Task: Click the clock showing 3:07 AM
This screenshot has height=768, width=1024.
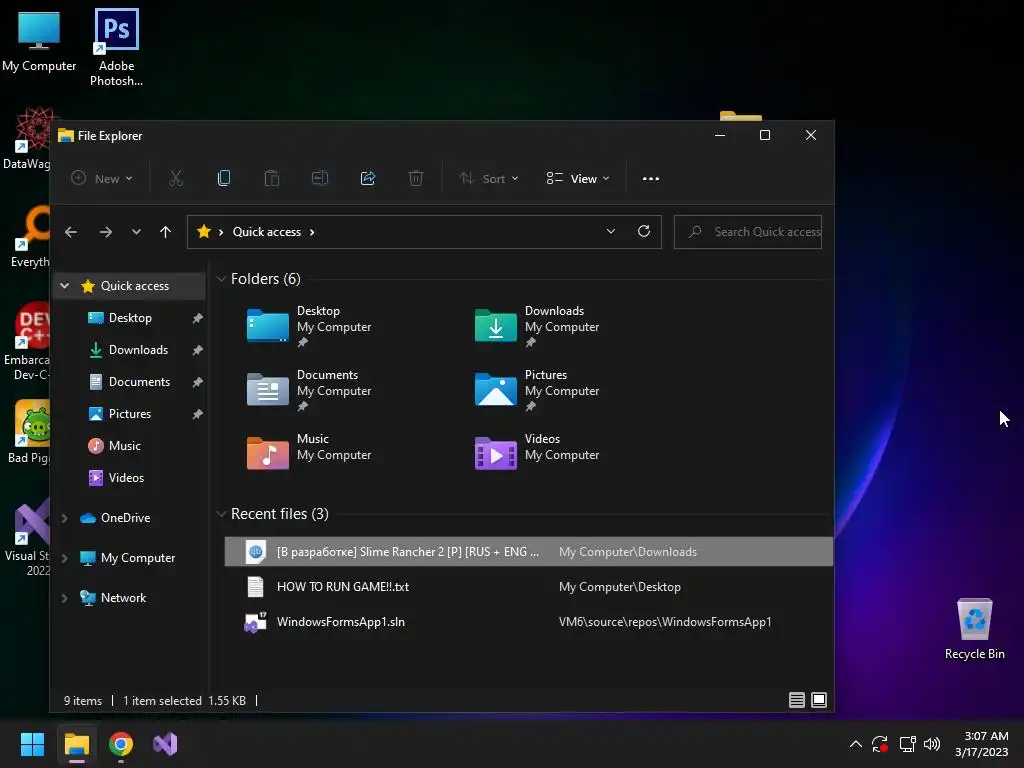Action: pyautogui.click(x=986, y=736)
